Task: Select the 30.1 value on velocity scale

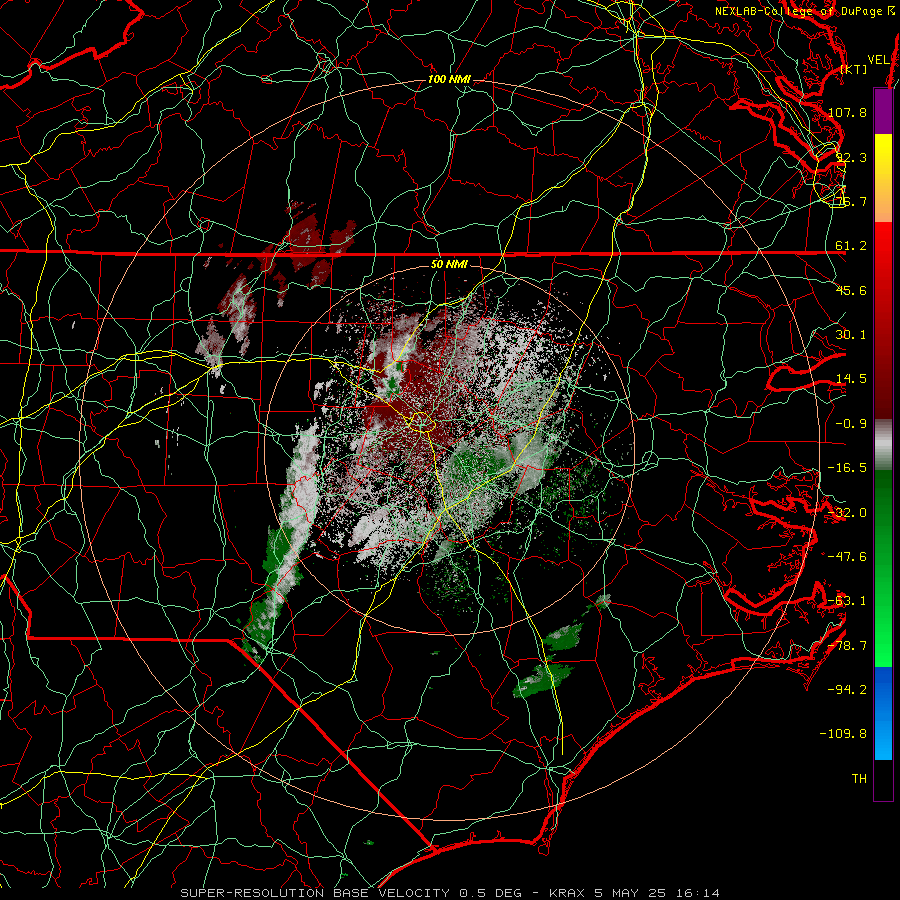Action: 851,335
